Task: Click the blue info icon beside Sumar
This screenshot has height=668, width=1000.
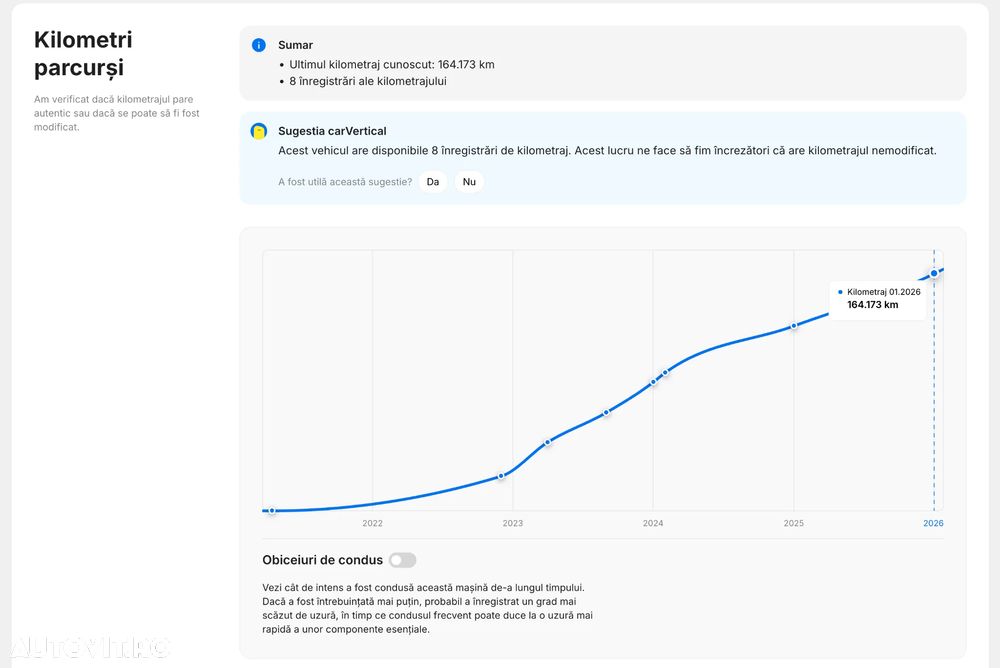Action: 259,45
